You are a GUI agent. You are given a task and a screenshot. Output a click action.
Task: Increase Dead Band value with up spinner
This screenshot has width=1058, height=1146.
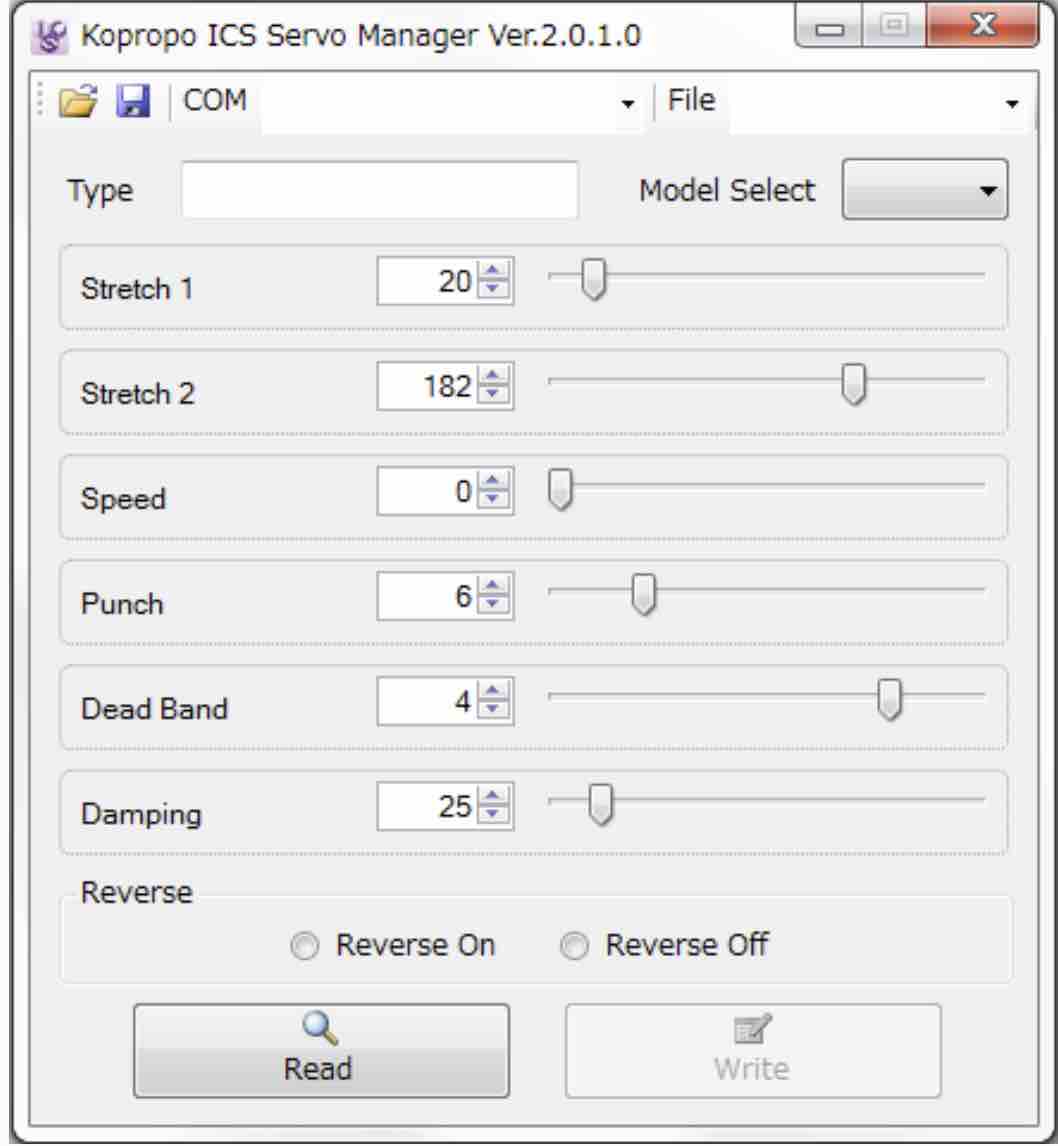coord(493,691)
